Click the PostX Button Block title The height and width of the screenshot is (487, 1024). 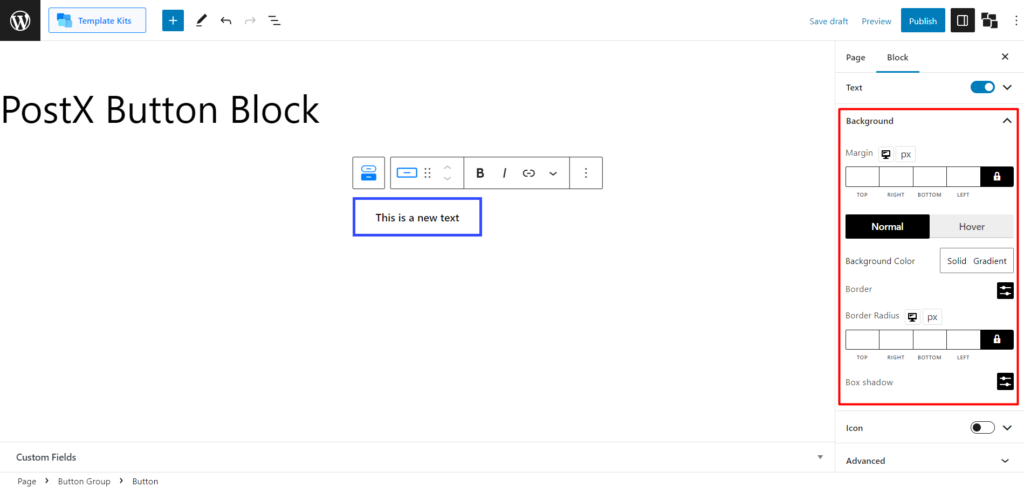[160, 110]
